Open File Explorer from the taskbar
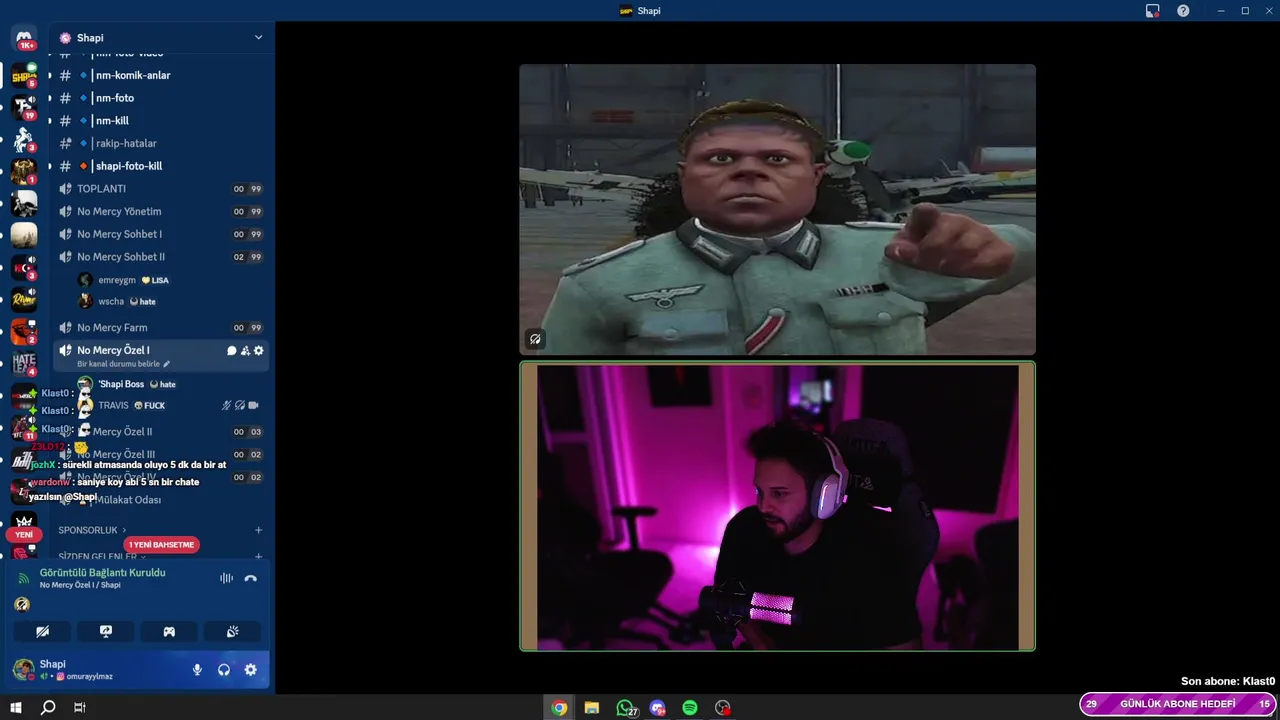The height and width of the screenshot is (720, 1280). click(x=592, y=708)
